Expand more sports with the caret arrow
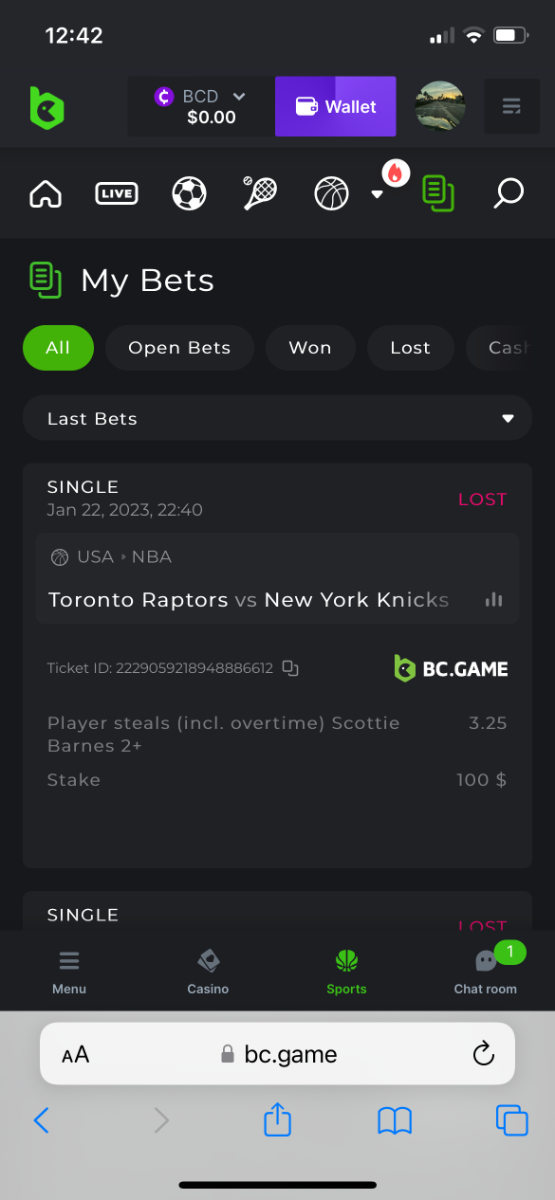This screenshot has width=555, height=1200. point(377,195)
